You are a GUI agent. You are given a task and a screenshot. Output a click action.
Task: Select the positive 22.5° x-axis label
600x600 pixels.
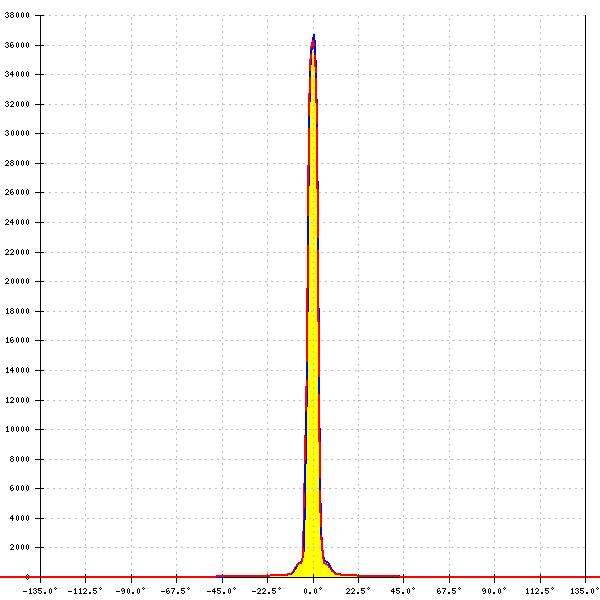pyautogui.click(x=358, y=591)
